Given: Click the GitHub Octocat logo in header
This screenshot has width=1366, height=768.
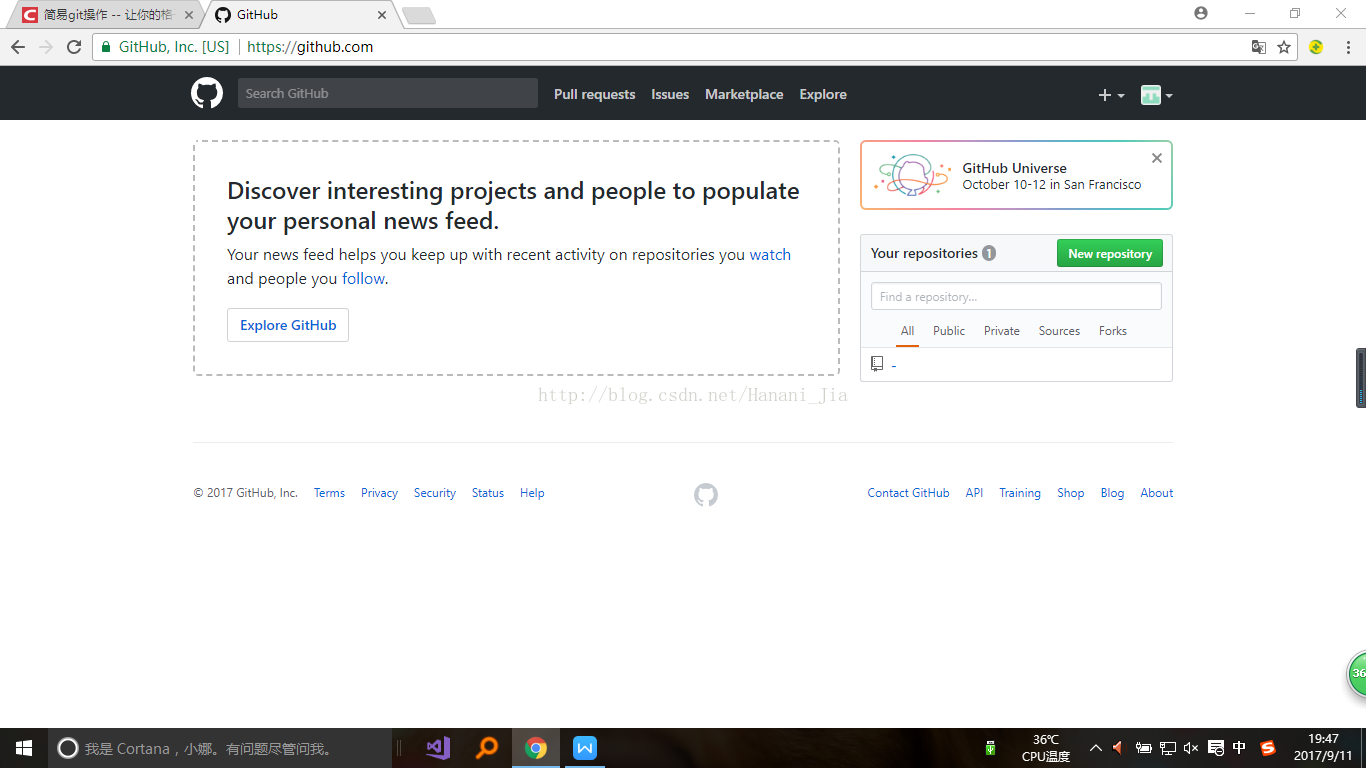Looking at the screenshot, I should point(207,94).
